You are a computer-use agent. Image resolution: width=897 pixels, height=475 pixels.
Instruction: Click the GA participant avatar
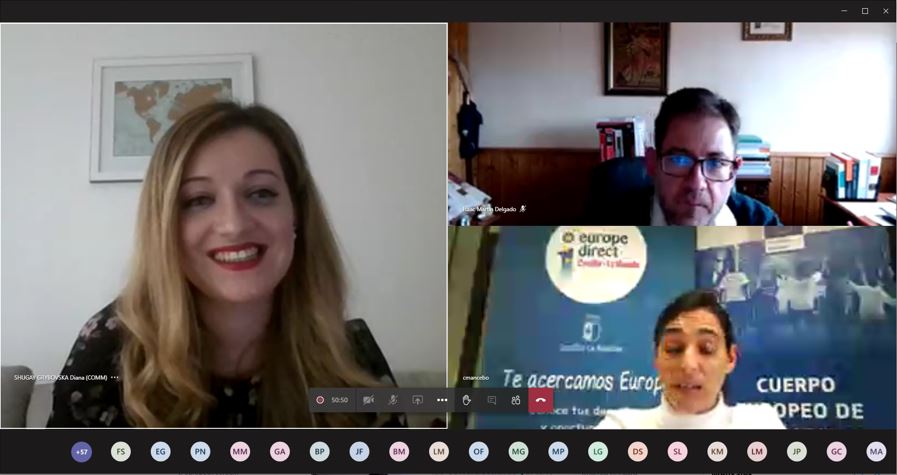click(x=280, y=452)
